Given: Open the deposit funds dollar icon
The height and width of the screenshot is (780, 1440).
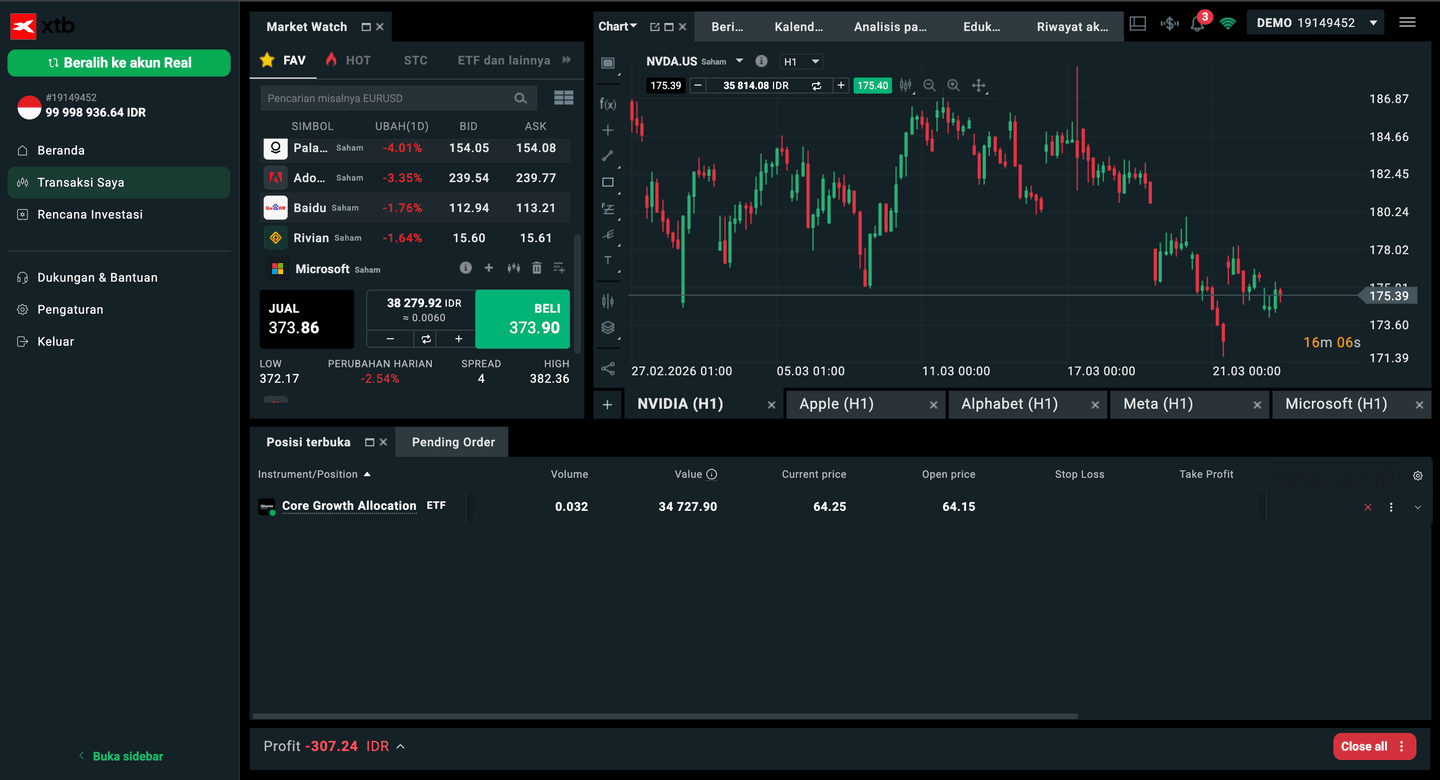Looking at the screenshot, I should click(1169, 23).
